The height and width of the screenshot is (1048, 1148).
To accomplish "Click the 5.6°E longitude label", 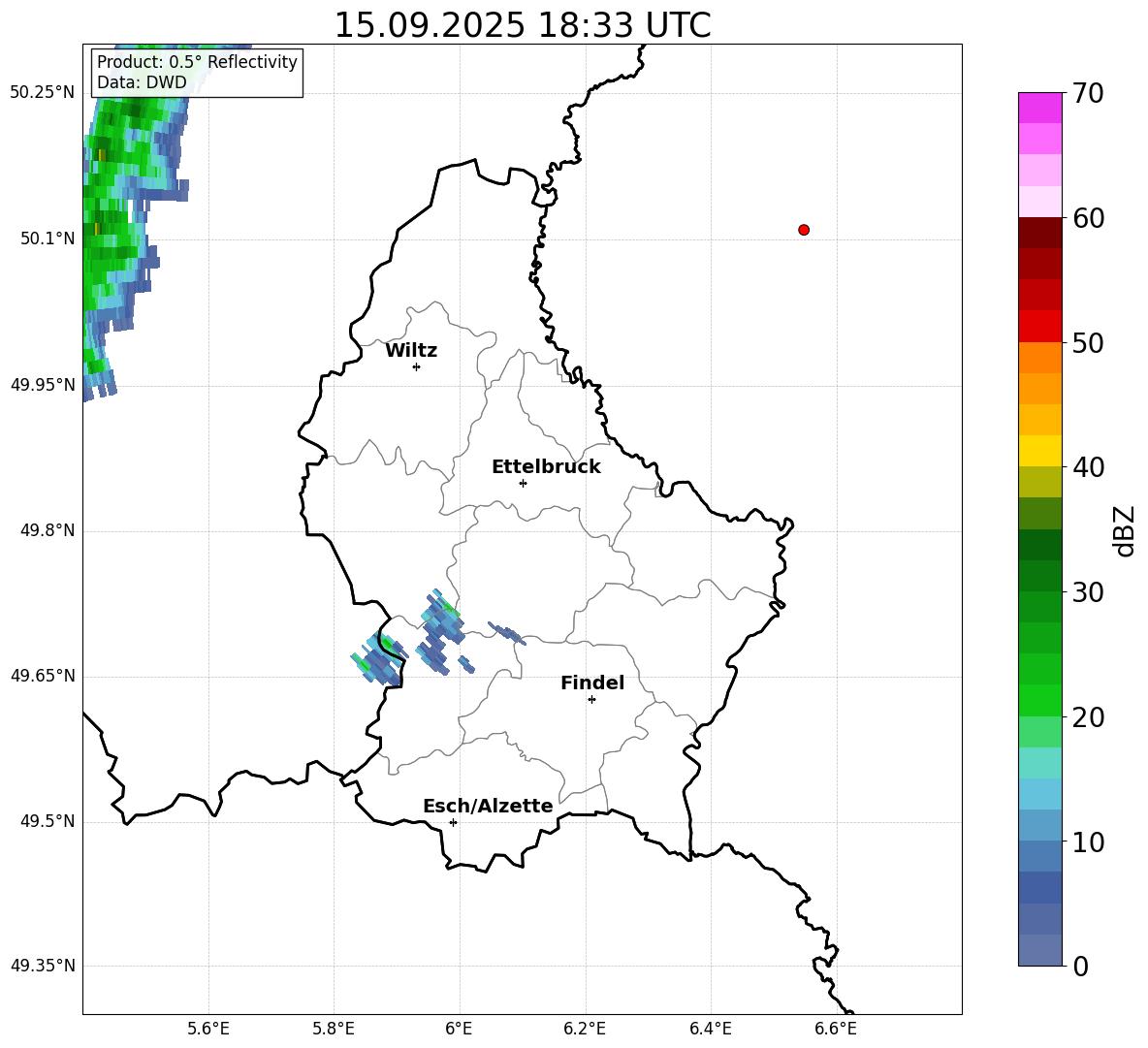I will [208, 1029].
